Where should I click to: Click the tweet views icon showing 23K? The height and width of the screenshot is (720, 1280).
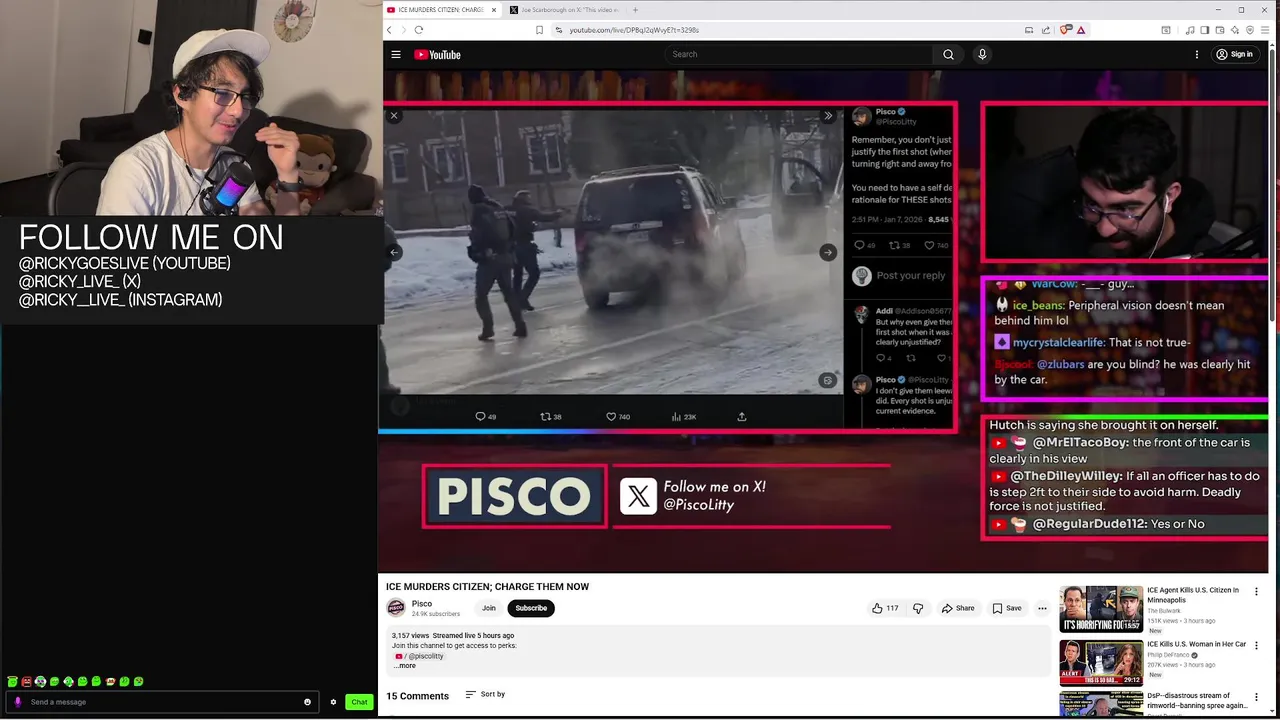click(x=684, y=416)
